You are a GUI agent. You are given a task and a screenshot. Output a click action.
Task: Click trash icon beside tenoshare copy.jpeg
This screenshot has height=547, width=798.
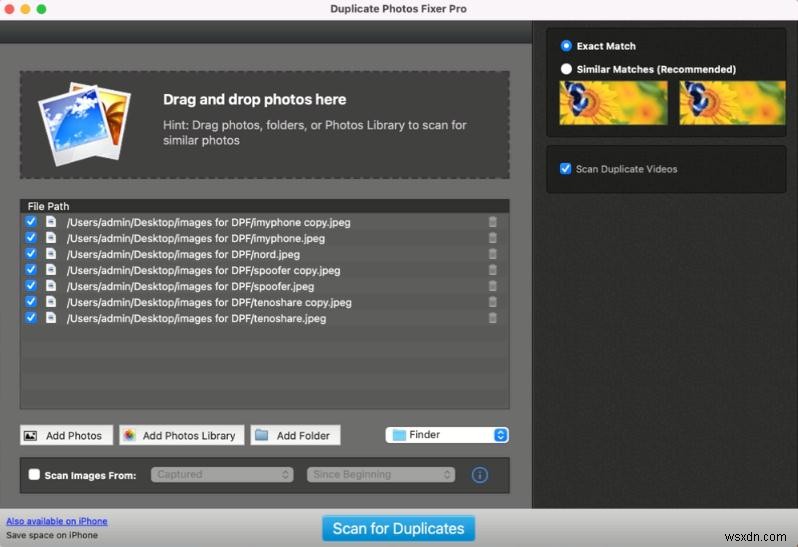click(x=492, y=302)
